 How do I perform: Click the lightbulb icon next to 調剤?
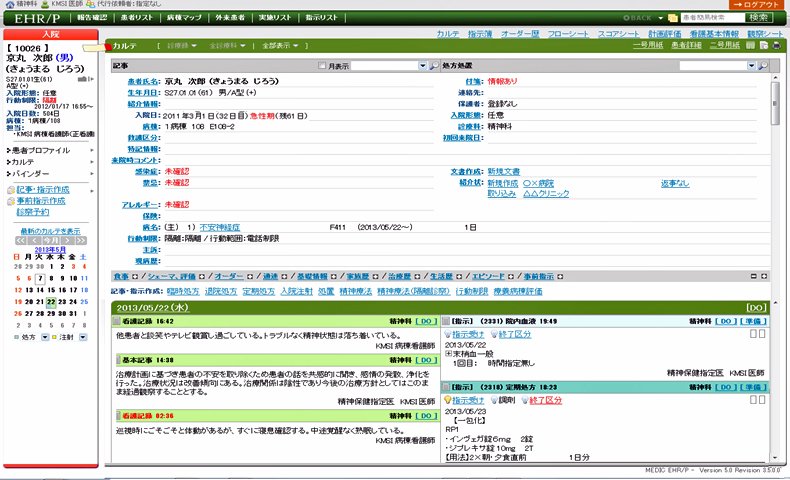[494, 400]
